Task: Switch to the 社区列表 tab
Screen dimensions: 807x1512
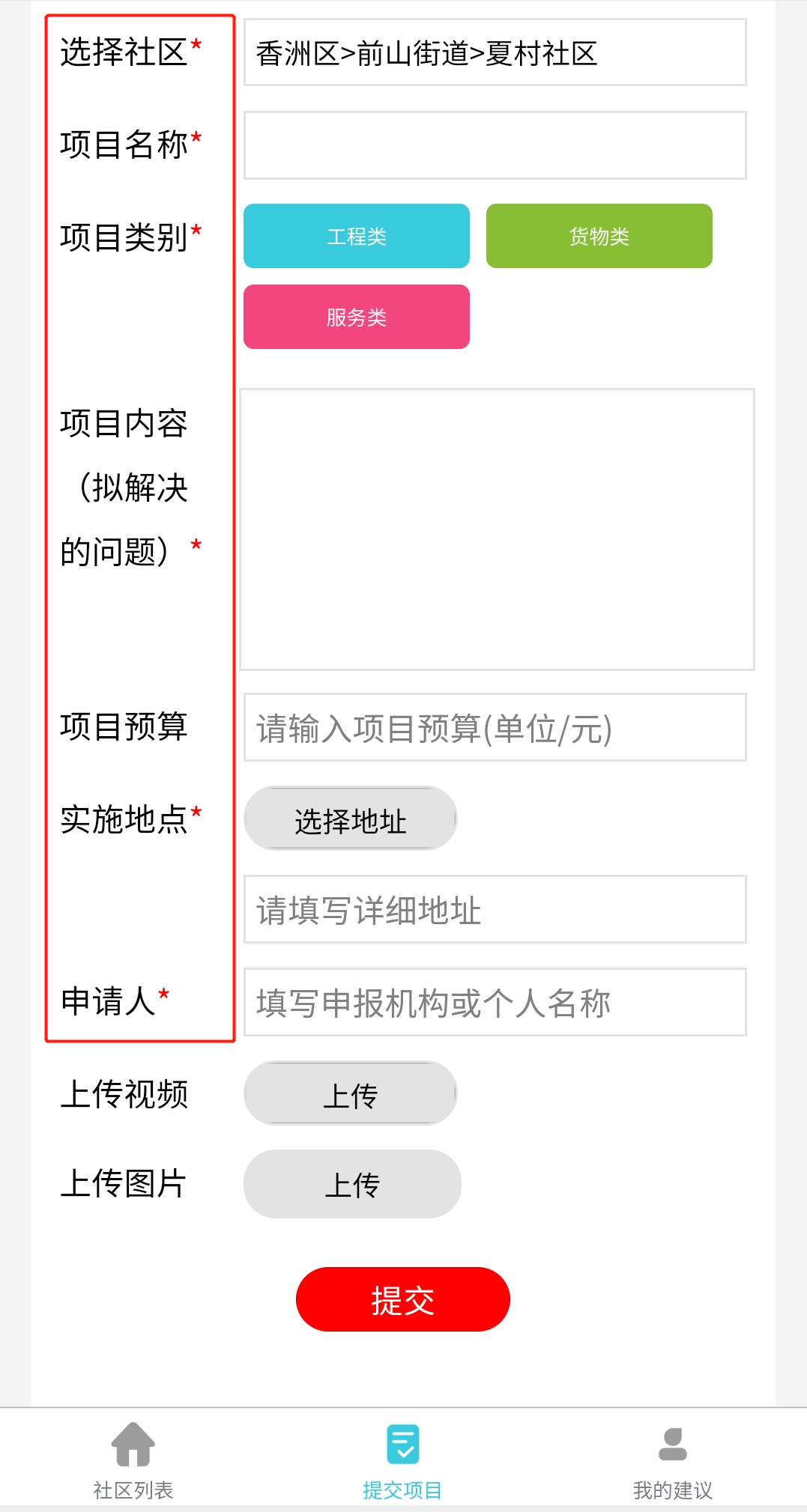Action: click(x=133, y=1490)
